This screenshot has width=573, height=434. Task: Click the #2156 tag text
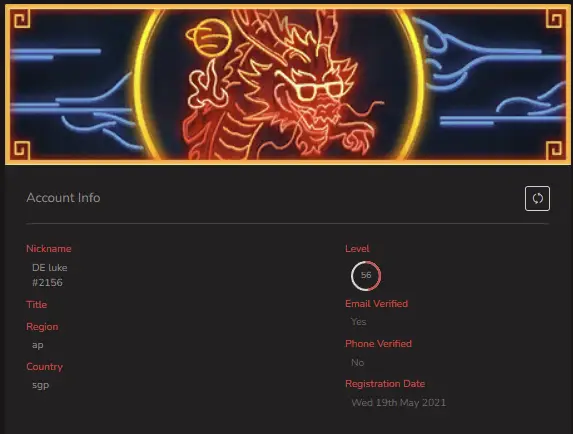click(47, 282)
